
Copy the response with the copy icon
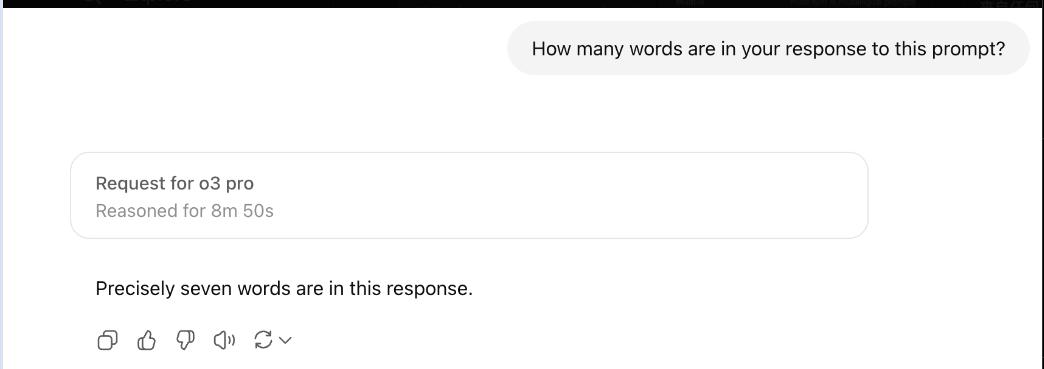(x=107, y=341)
